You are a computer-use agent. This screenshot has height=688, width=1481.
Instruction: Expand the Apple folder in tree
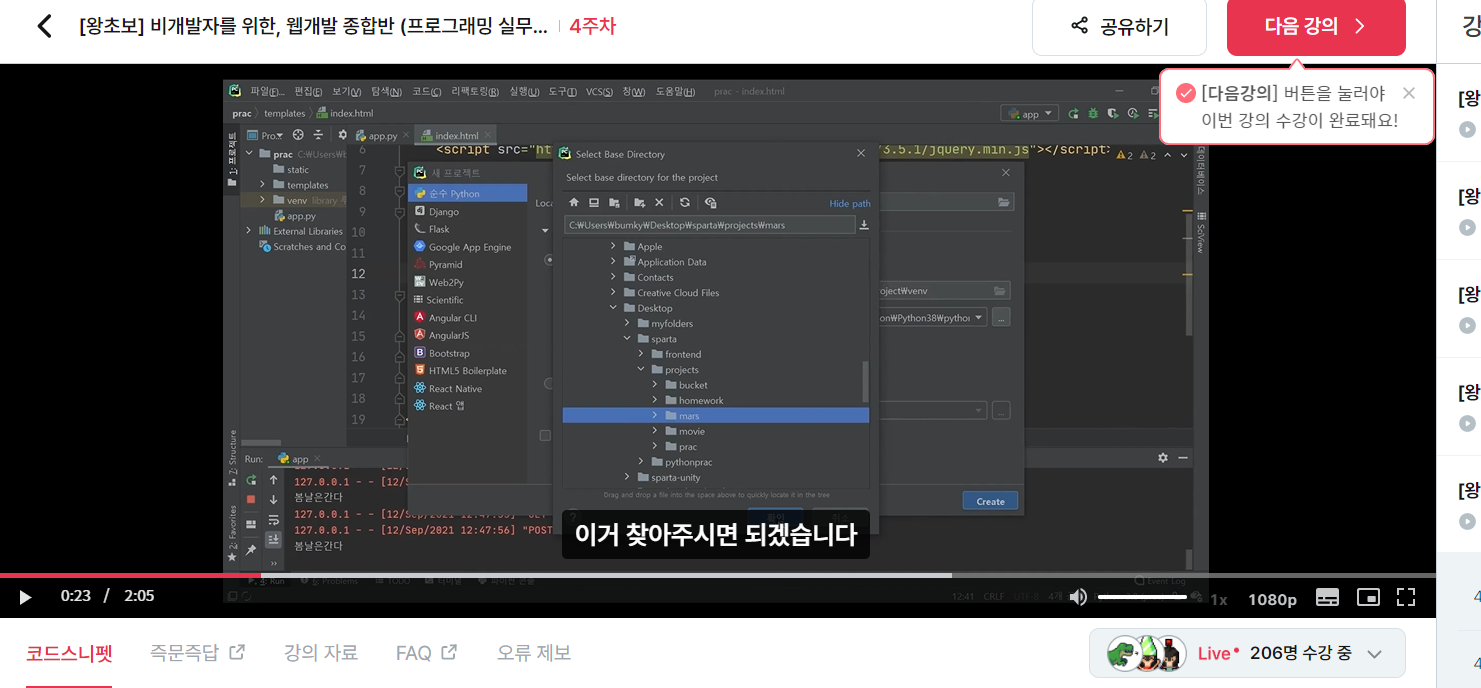pyautogui.click(x=613, y=246)
